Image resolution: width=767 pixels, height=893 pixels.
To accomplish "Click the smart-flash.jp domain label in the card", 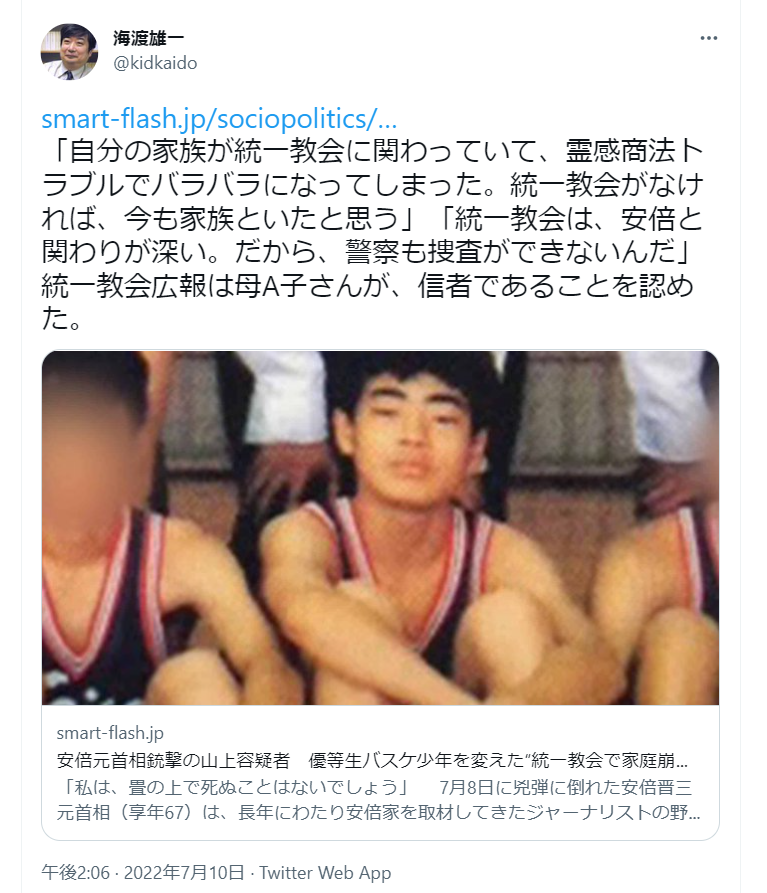I will 110,733.
